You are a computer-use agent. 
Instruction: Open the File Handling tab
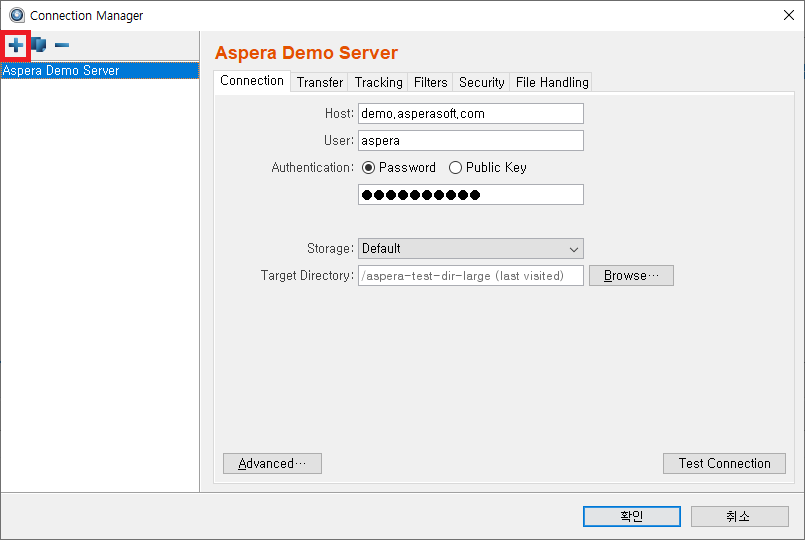pos(551,82)
